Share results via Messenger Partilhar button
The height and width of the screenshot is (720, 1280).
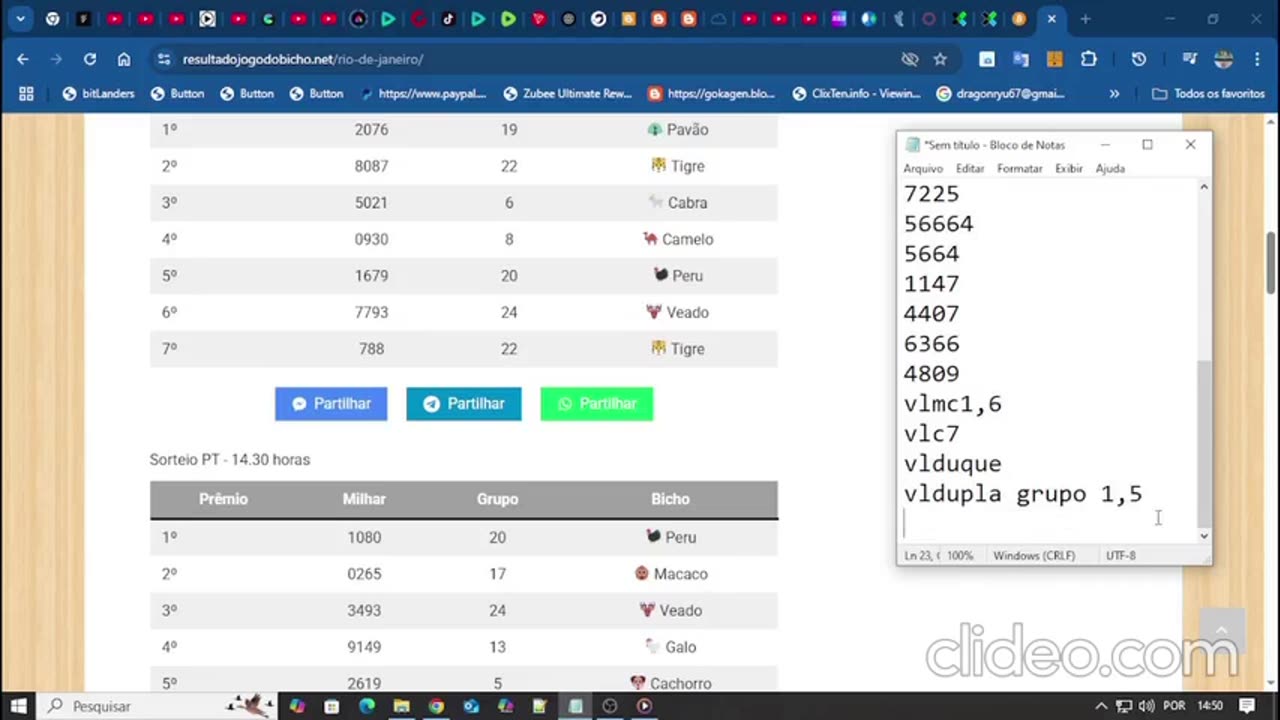point(331,404)
